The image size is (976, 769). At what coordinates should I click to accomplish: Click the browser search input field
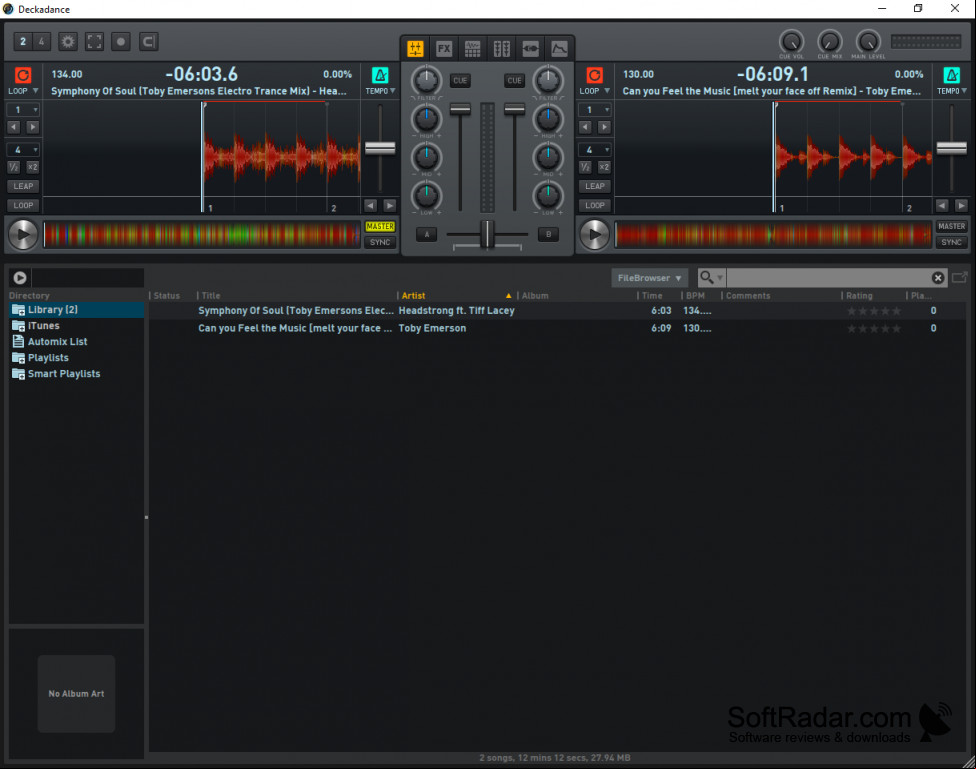(x=827, y=278)
